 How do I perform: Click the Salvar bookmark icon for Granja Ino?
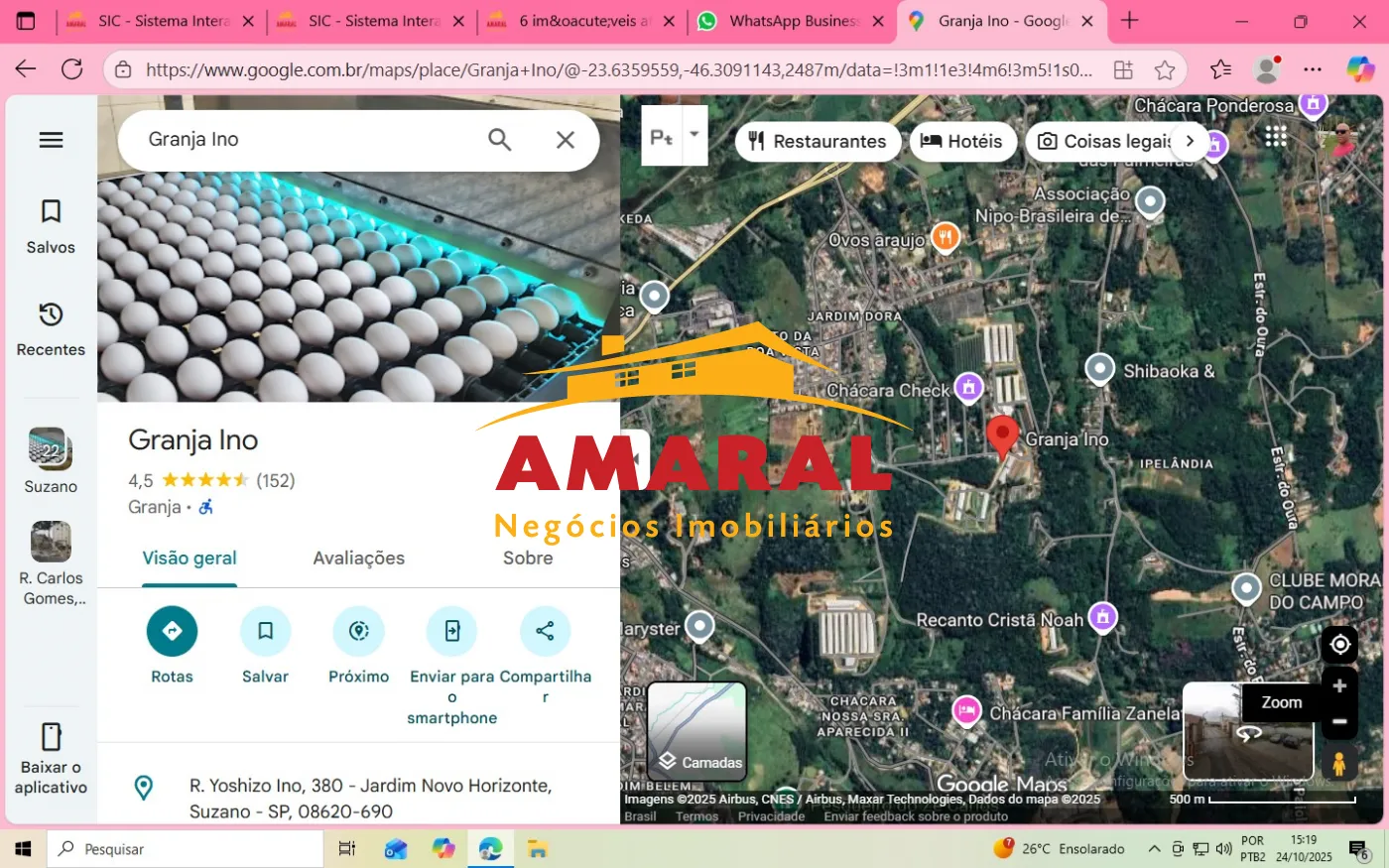click(x=265, y=631)
